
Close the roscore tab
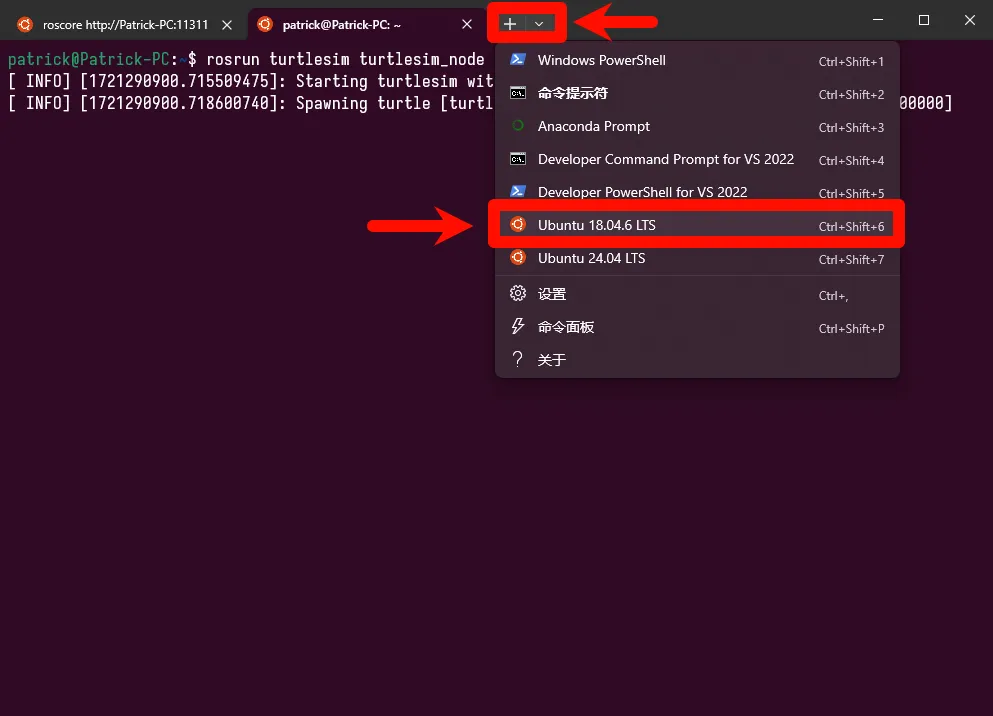[x=227, y=25]
